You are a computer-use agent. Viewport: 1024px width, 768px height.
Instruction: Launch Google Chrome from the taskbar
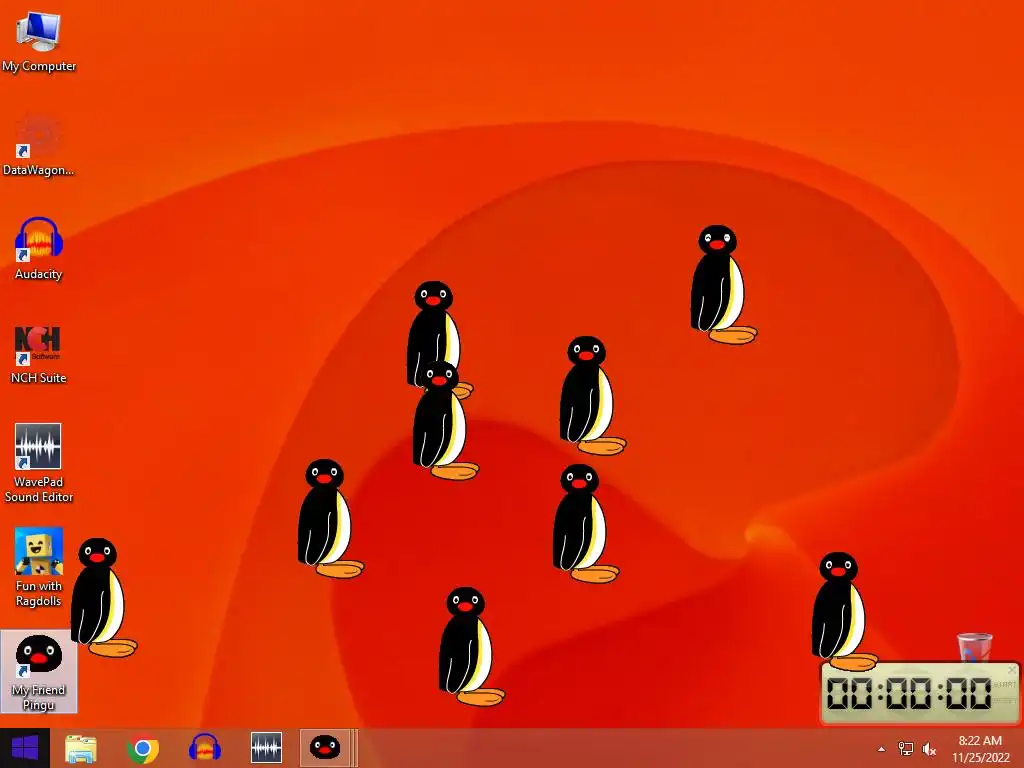(x=143, y=748)
